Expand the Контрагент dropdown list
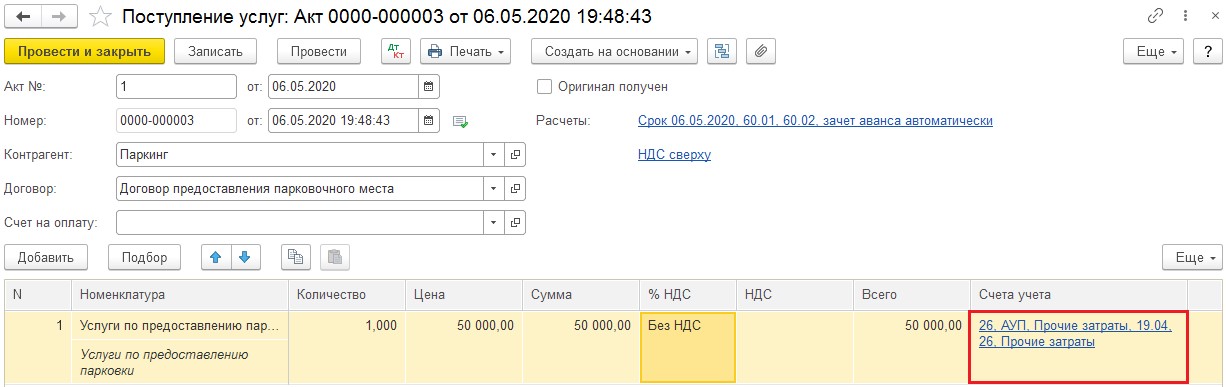The width and height of the screenshot is (1226, 387). [x=494, y=155]
